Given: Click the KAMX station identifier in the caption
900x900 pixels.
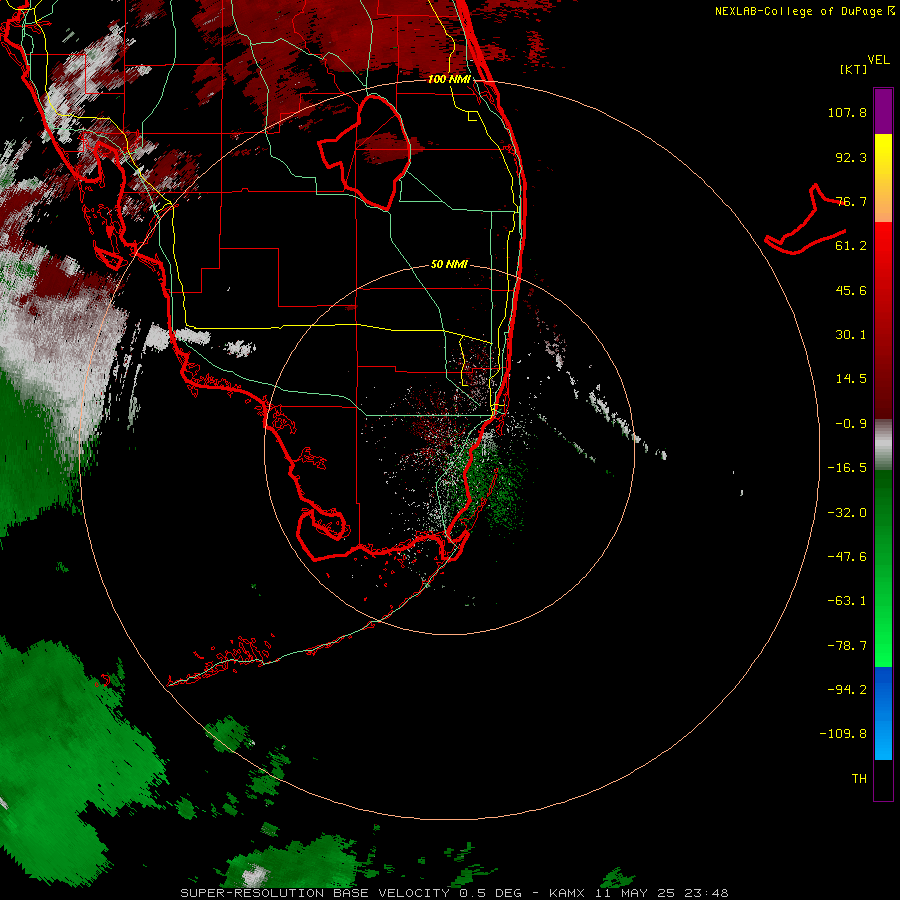Looking at the screenshot, I should tap(566, 893).
